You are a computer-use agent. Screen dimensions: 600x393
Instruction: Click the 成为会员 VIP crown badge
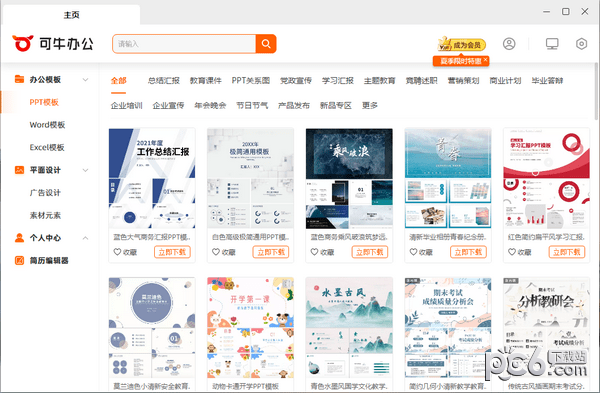(x=461, y=45)
